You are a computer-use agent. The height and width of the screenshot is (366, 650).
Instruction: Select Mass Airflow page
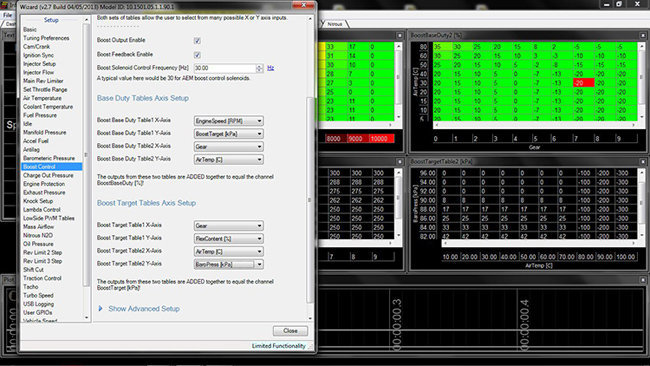click(x=39, y=227)
